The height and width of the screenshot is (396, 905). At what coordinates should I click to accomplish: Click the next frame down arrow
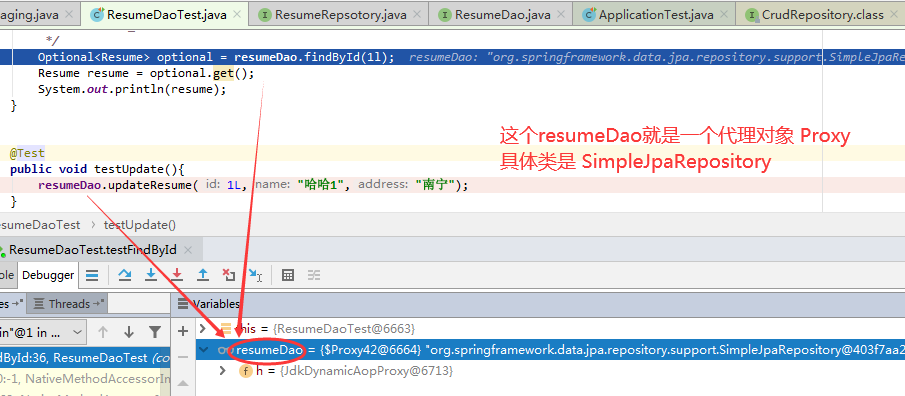(x=129, y=332)
